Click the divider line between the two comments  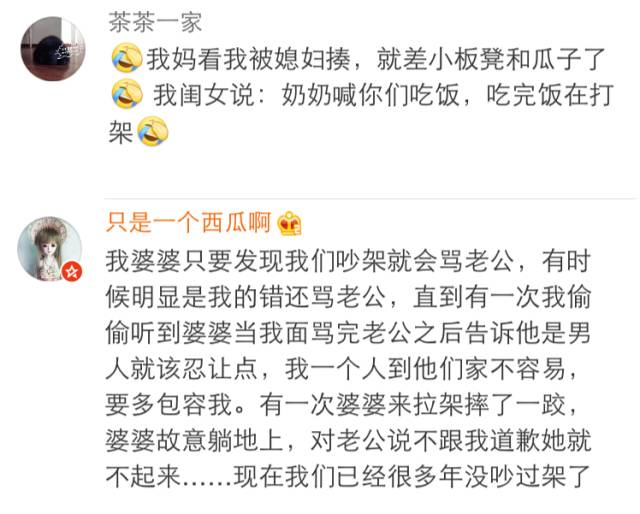click(x=370, y=198)
